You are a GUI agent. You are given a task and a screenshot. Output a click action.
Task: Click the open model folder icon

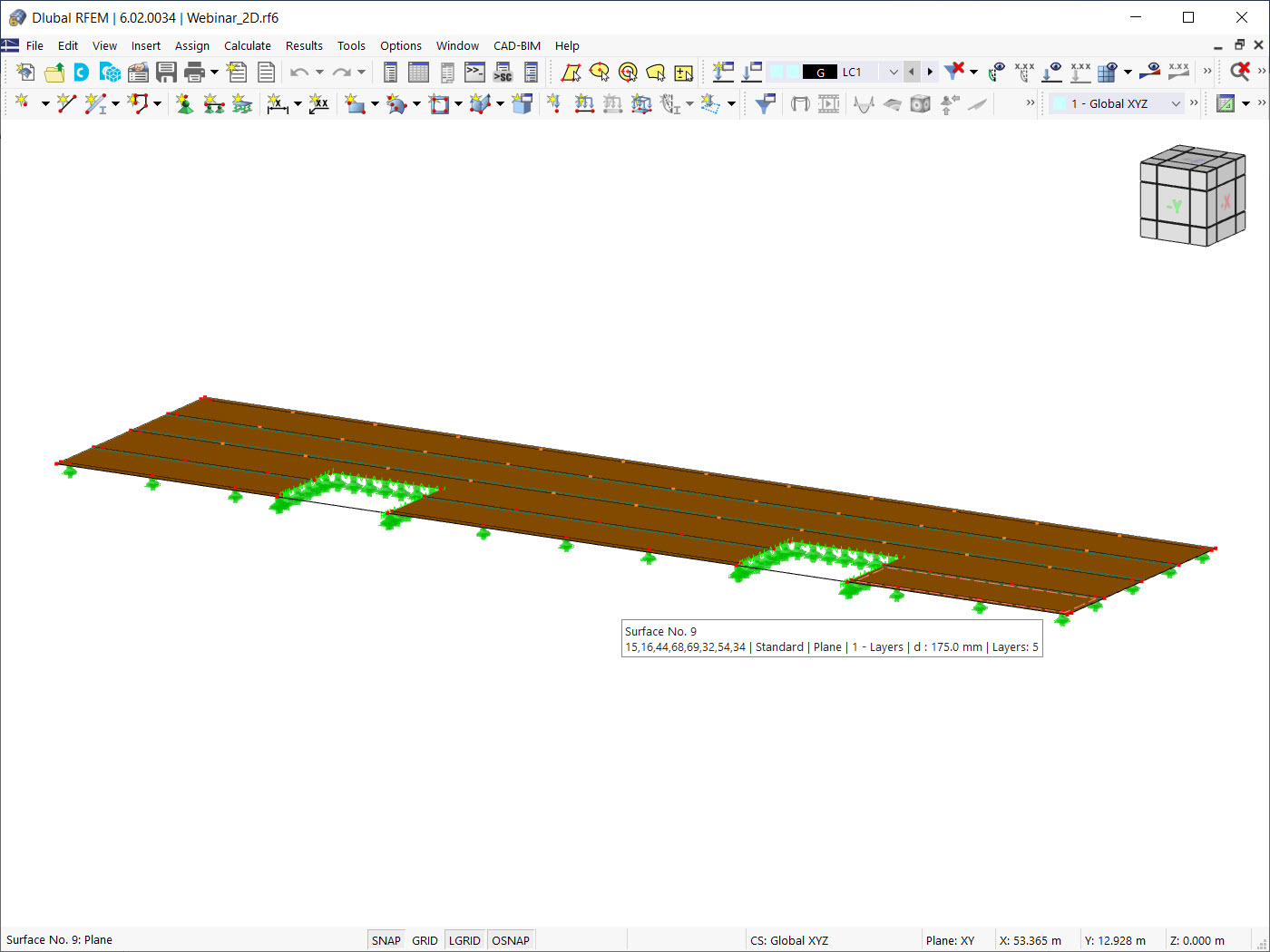pos(54,73)
